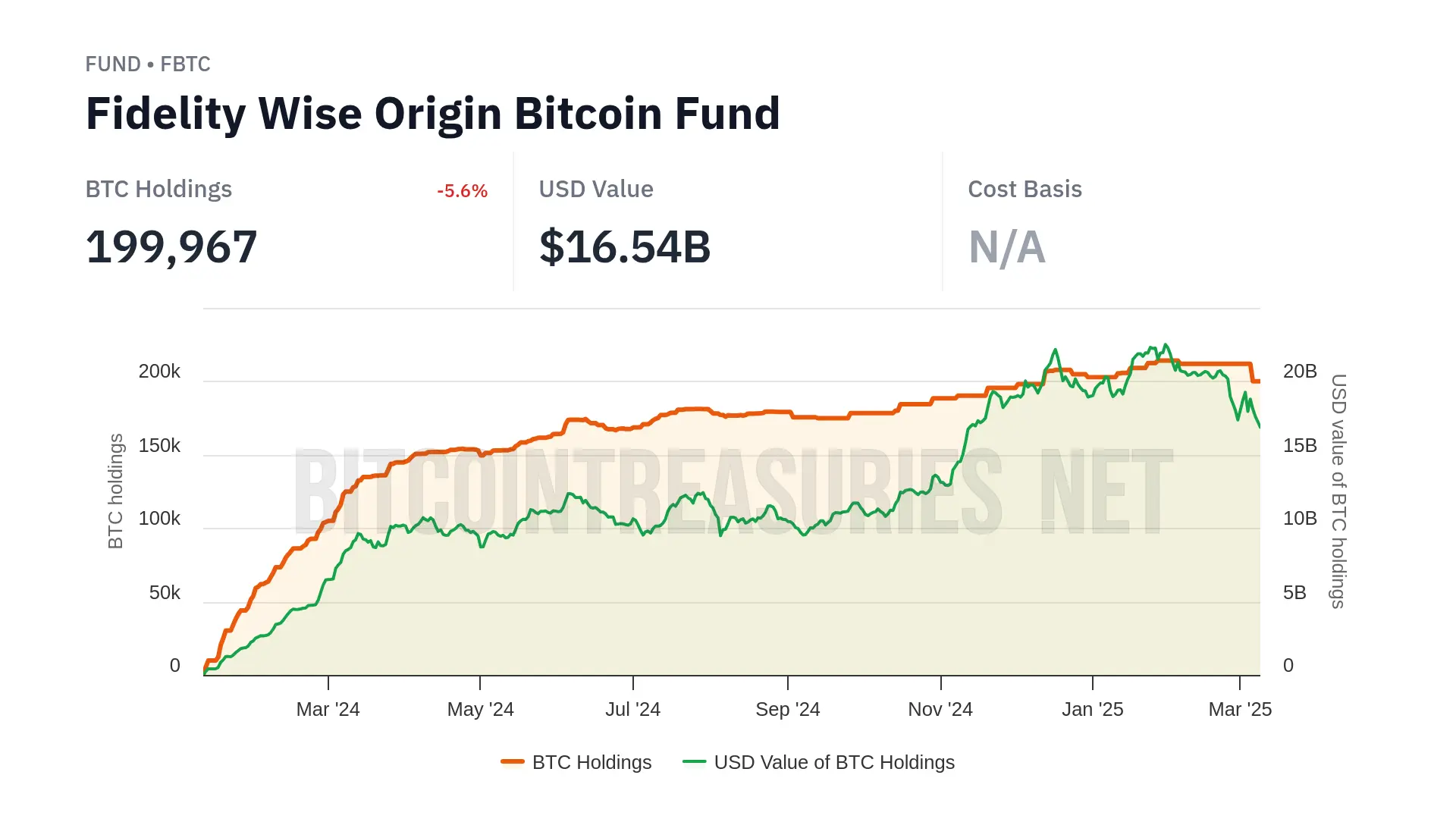Click the orange BTC Holdings legend line swatch
This screenshot has height=819, width=1456.
[x=513, y=761]
